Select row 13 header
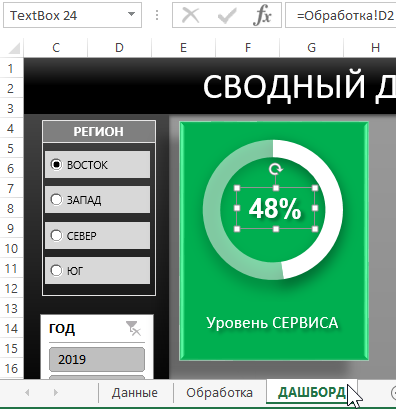This screenshot has width=396, height=409. 11,308
